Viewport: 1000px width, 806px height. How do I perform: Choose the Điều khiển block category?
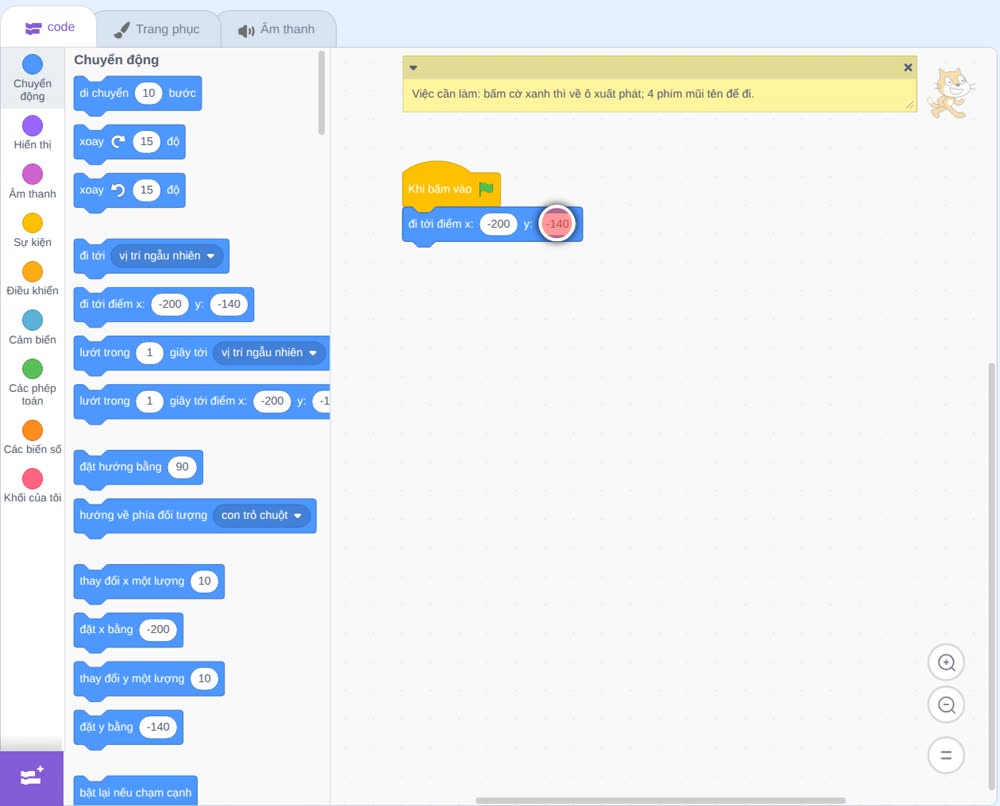33,279
